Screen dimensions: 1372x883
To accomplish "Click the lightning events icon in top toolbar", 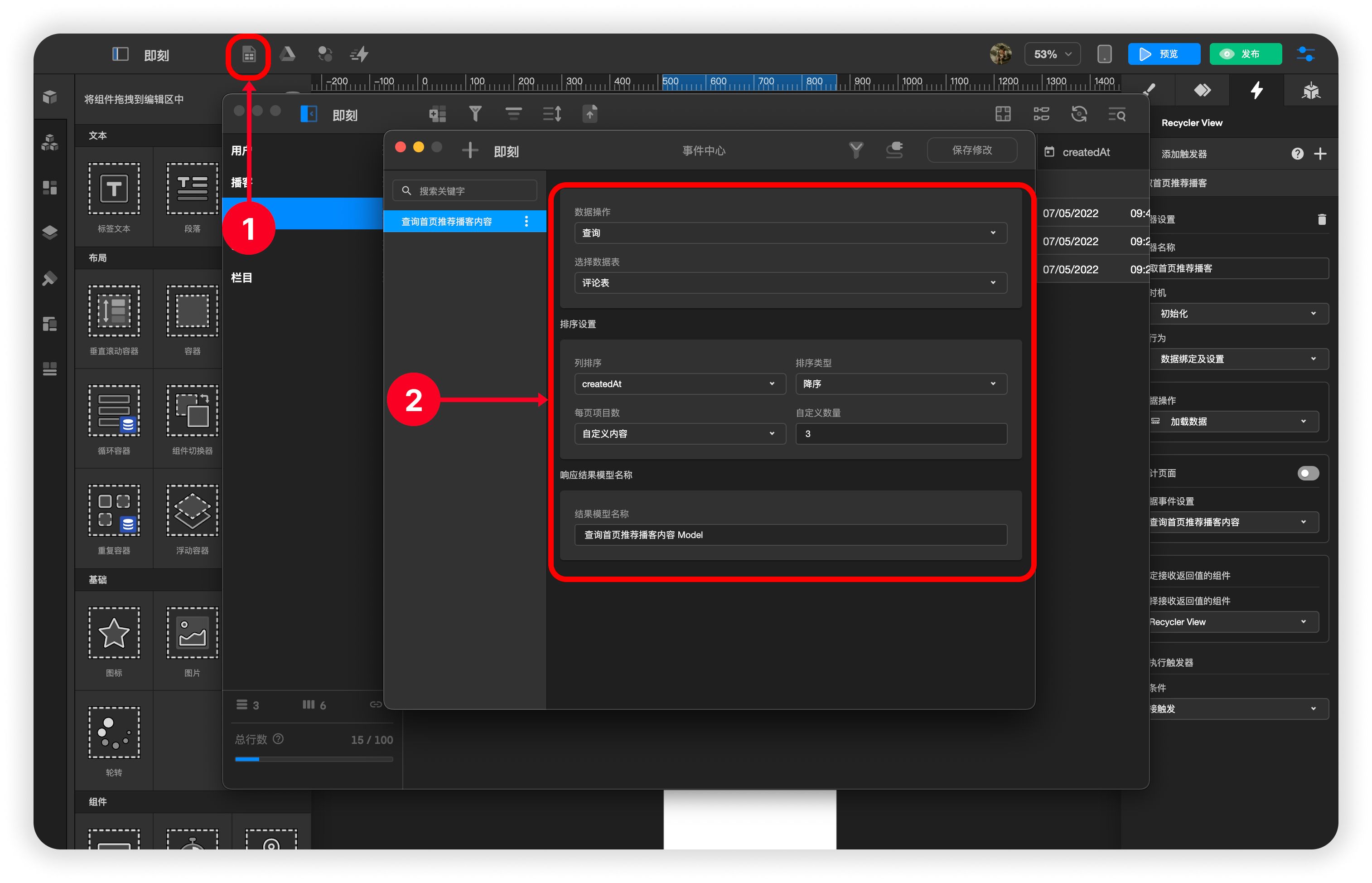I will [360, 54].
